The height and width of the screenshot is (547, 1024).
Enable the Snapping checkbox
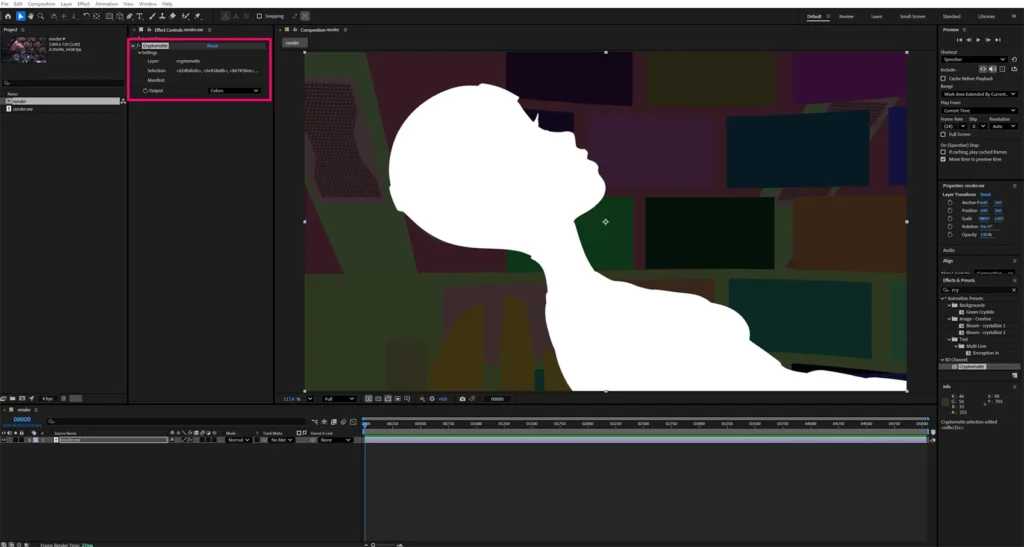click(x=259, y=16)
